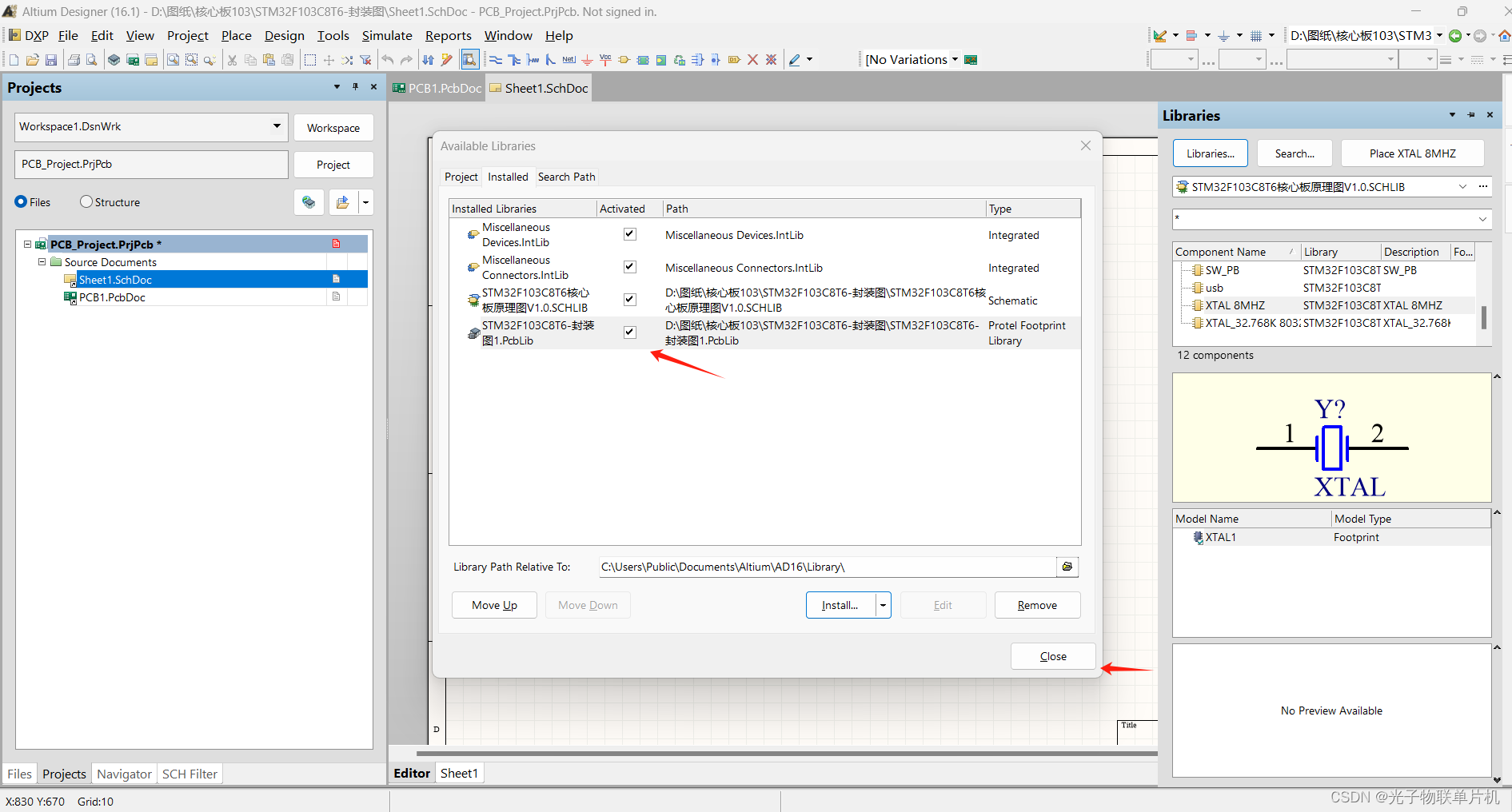Click the ellipsis button beside library selector

1483,187
